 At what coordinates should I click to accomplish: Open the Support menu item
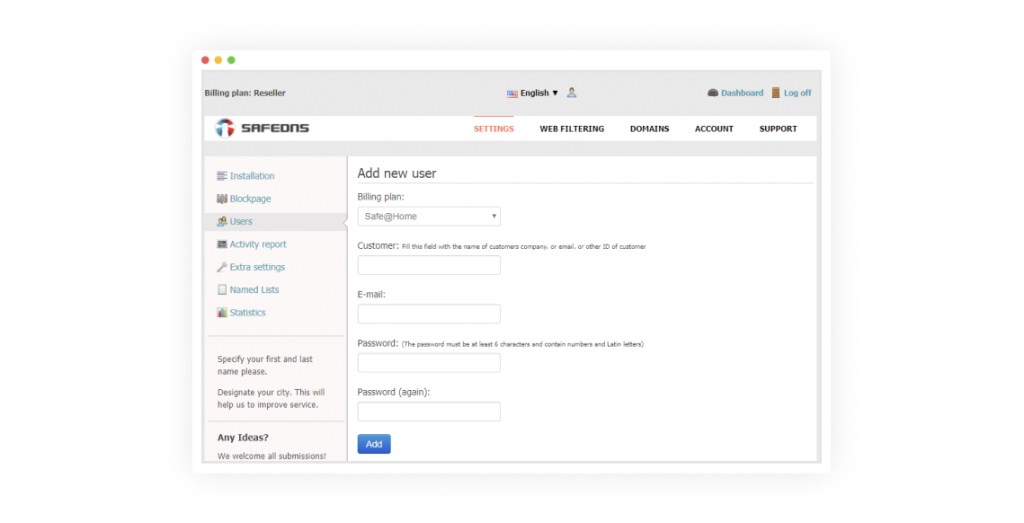[x=778, y=129]
